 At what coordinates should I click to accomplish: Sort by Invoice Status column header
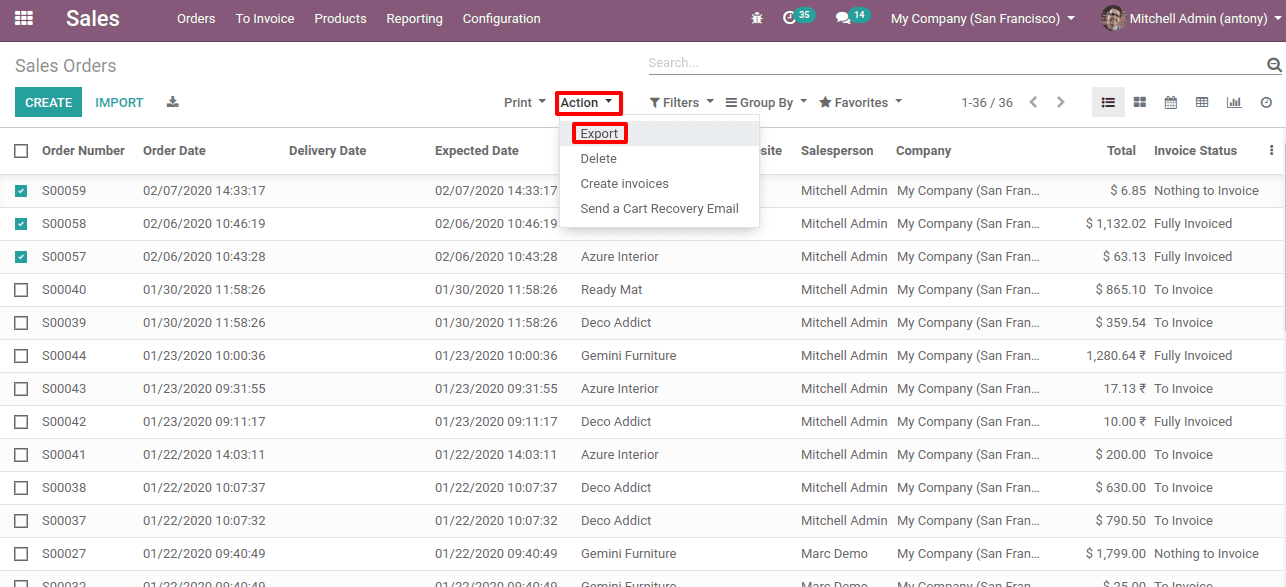(x=1195, y=151)
